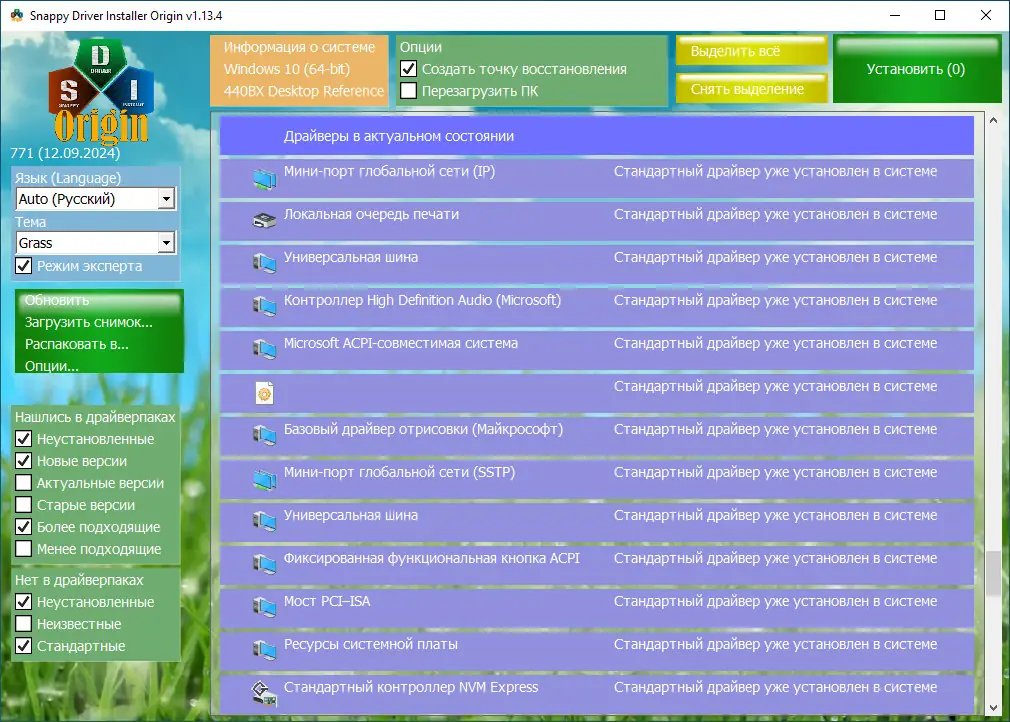This screenshot has height=722, width=1010.
Task: Click Драйверы в актуальном состоянии header
Action: pyautogui.click(x=596, y=136)
